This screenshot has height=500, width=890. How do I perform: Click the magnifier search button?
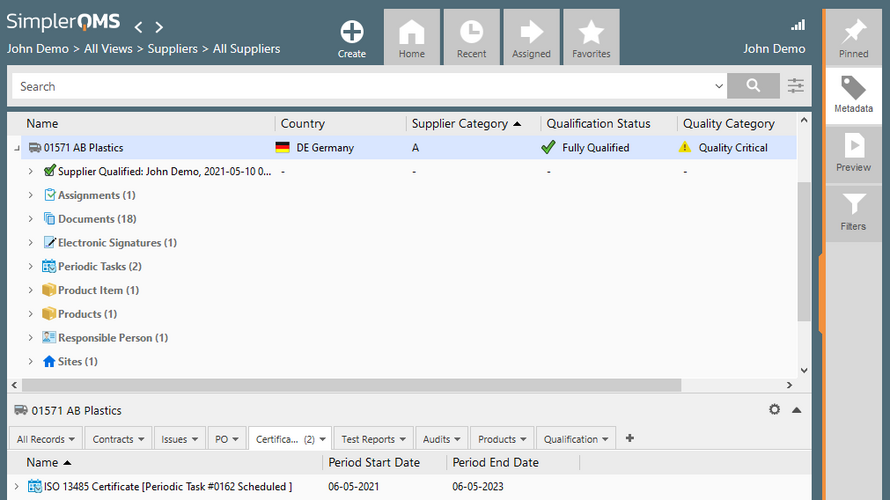tap(753, 86)
